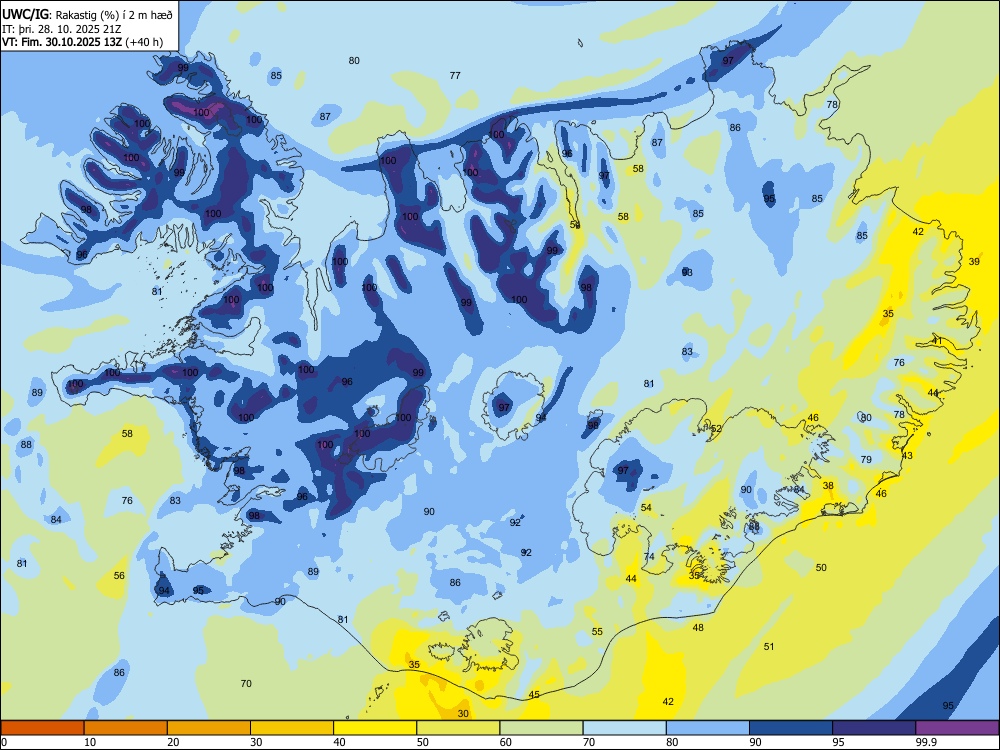Screen dimensions: 1000x750
Task: Click the humidity value 54 on the map
Action: (646, 507)
